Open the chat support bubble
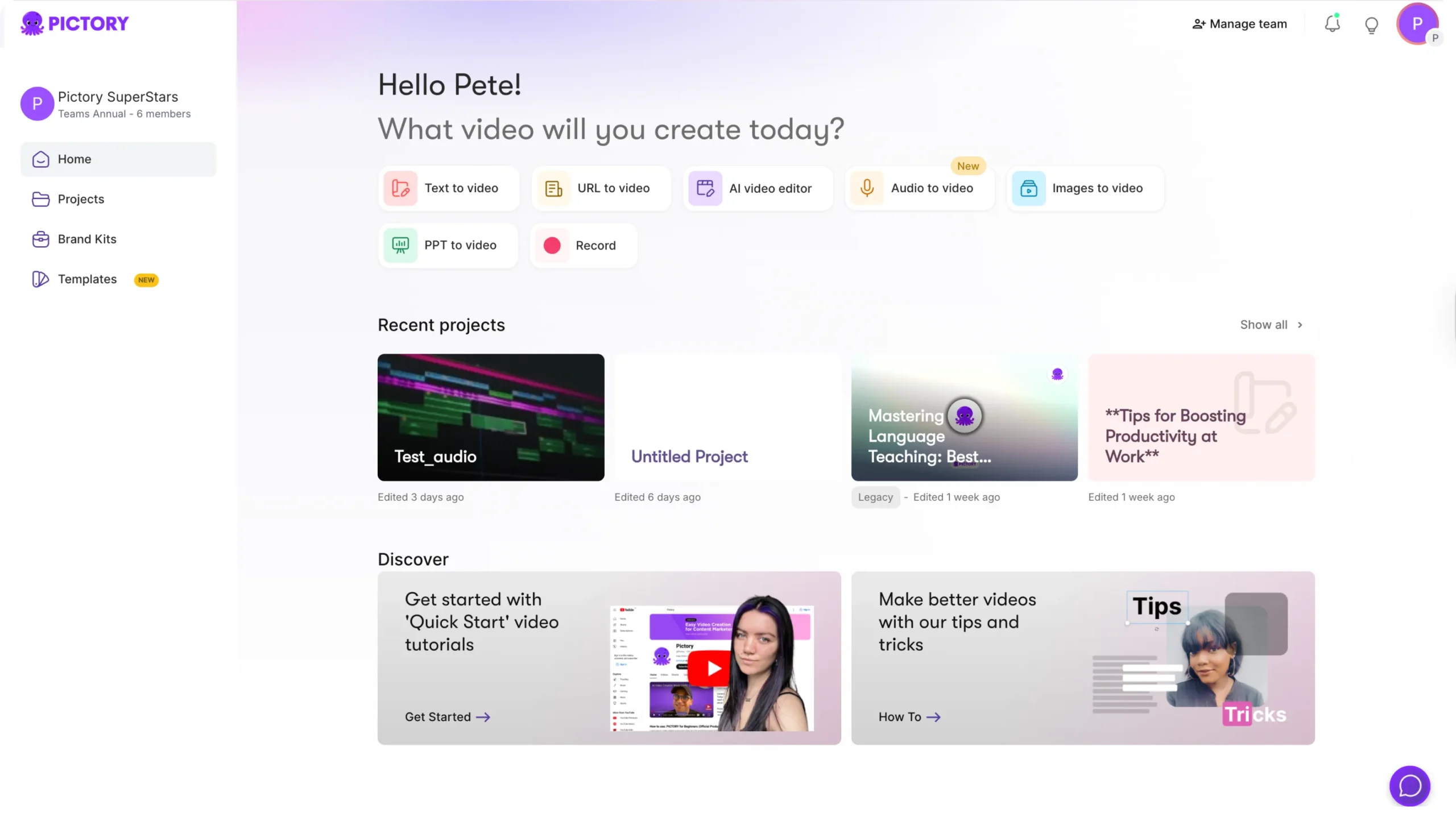Screen dimensions: 1456x813 point(1409,786)
